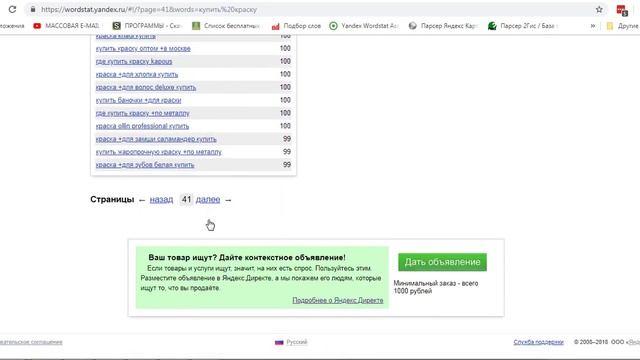
Task: Open query 'краска +для замши саламандер купить'
Action: coord(156,139)
